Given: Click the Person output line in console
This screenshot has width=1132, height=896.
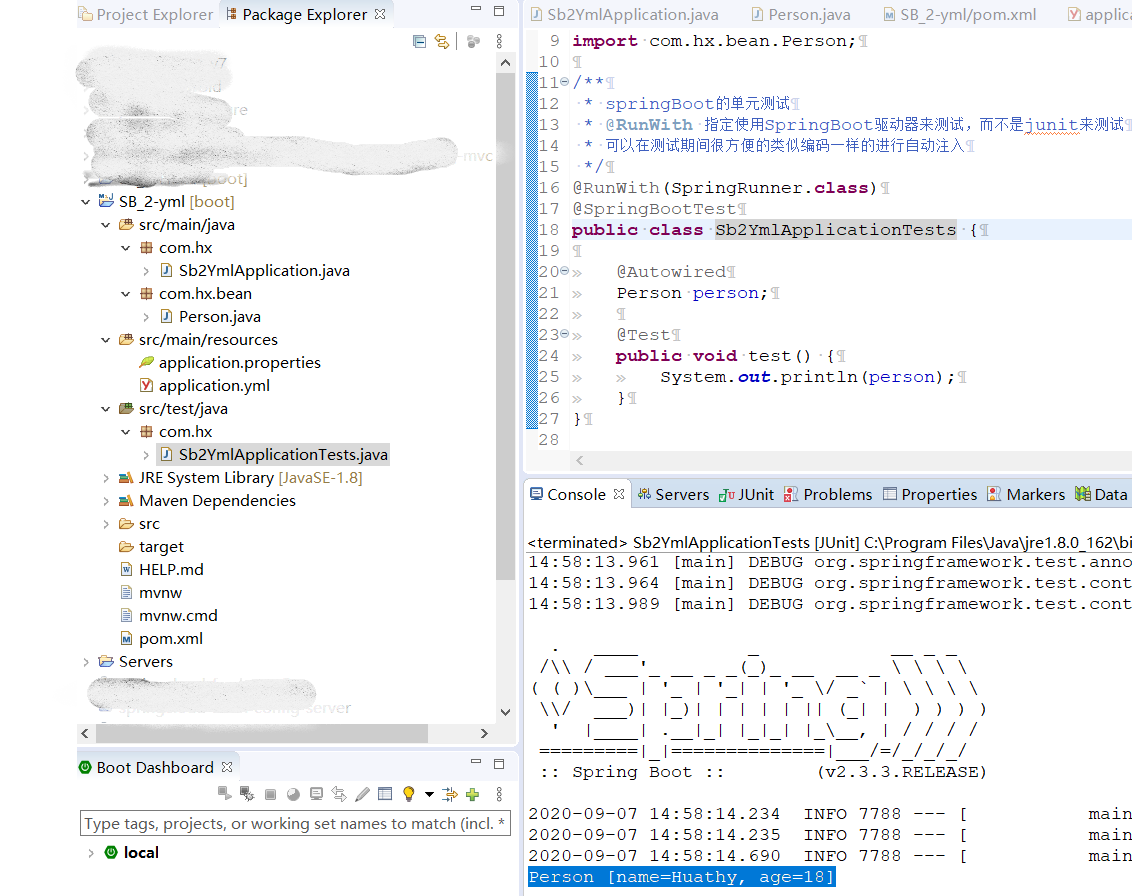Looking at the screenshot, I should [x=681, y=877].
